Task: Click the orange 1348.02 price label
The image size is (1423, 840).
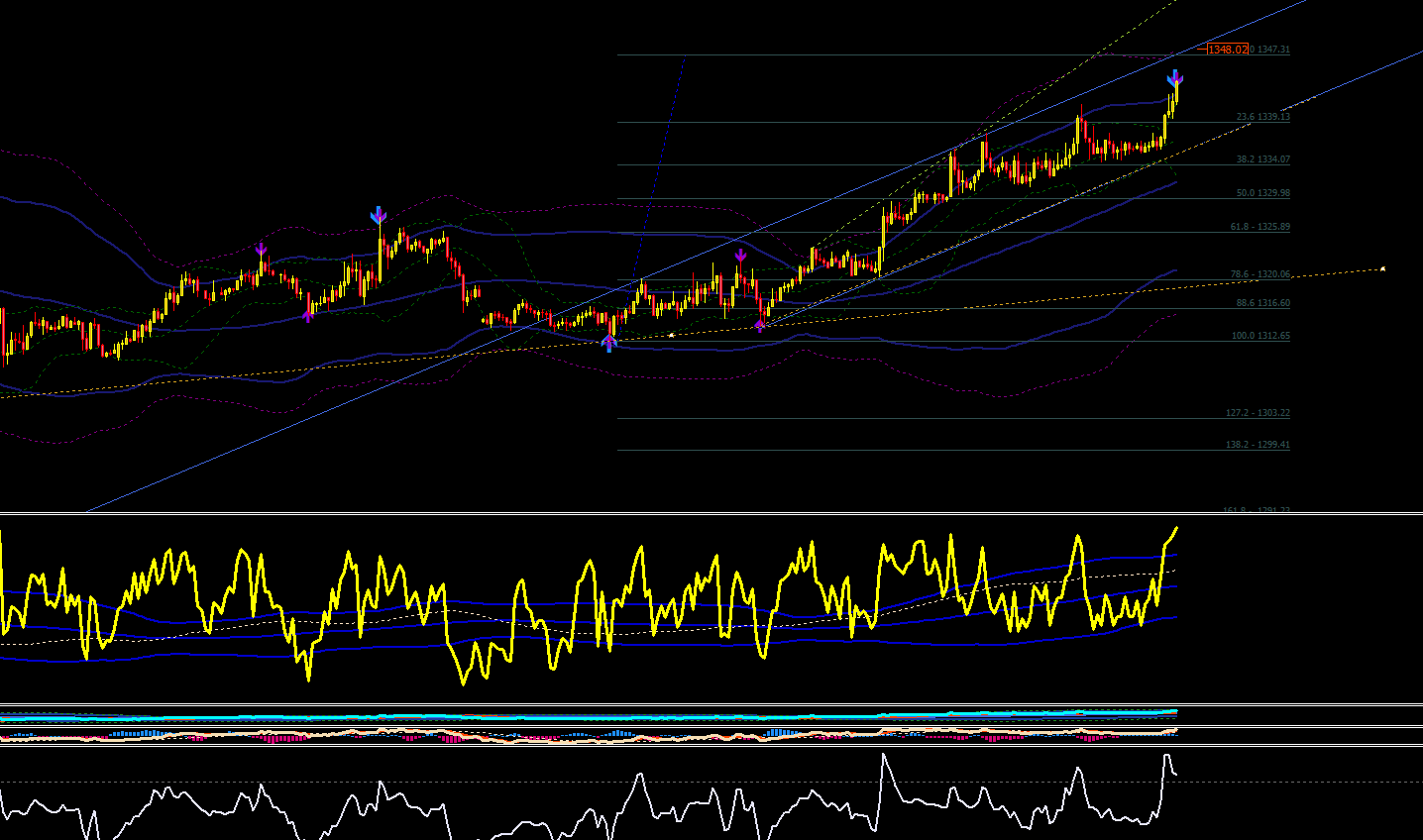Action: 1228,50
